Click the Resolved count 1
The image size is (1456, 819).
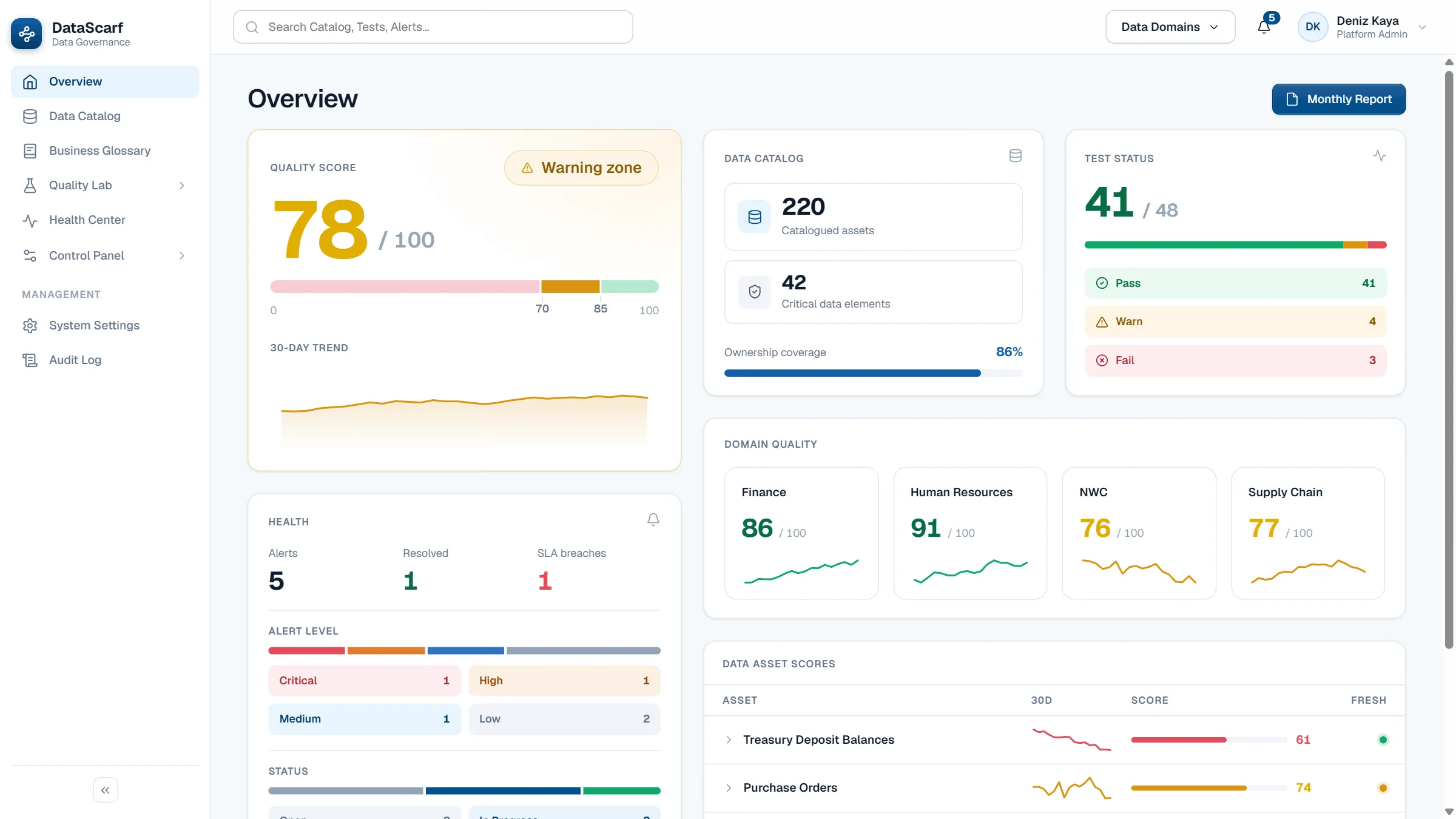pos(411,581)
